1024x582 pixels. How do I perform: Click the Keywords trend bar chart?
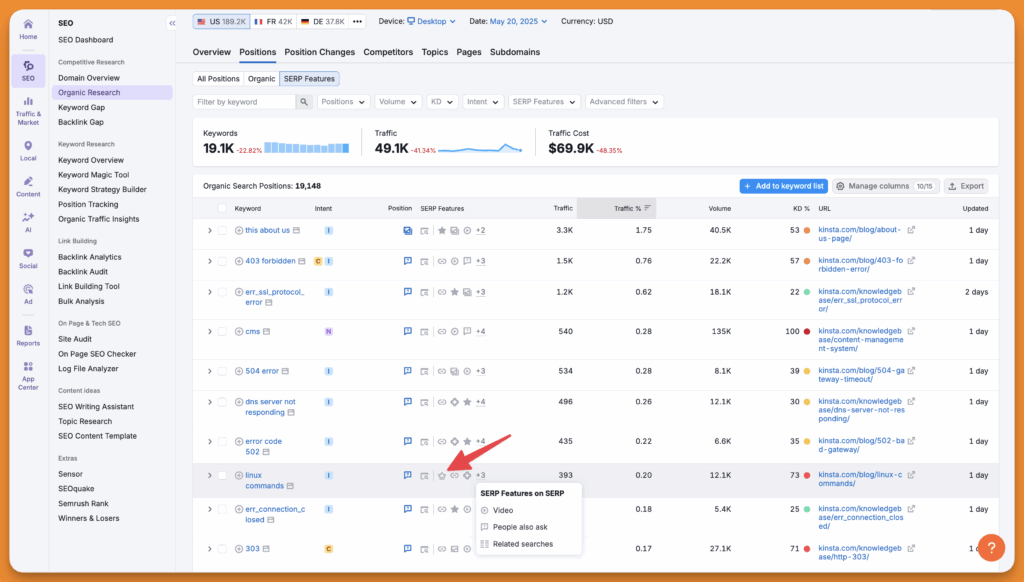[306, 148]
